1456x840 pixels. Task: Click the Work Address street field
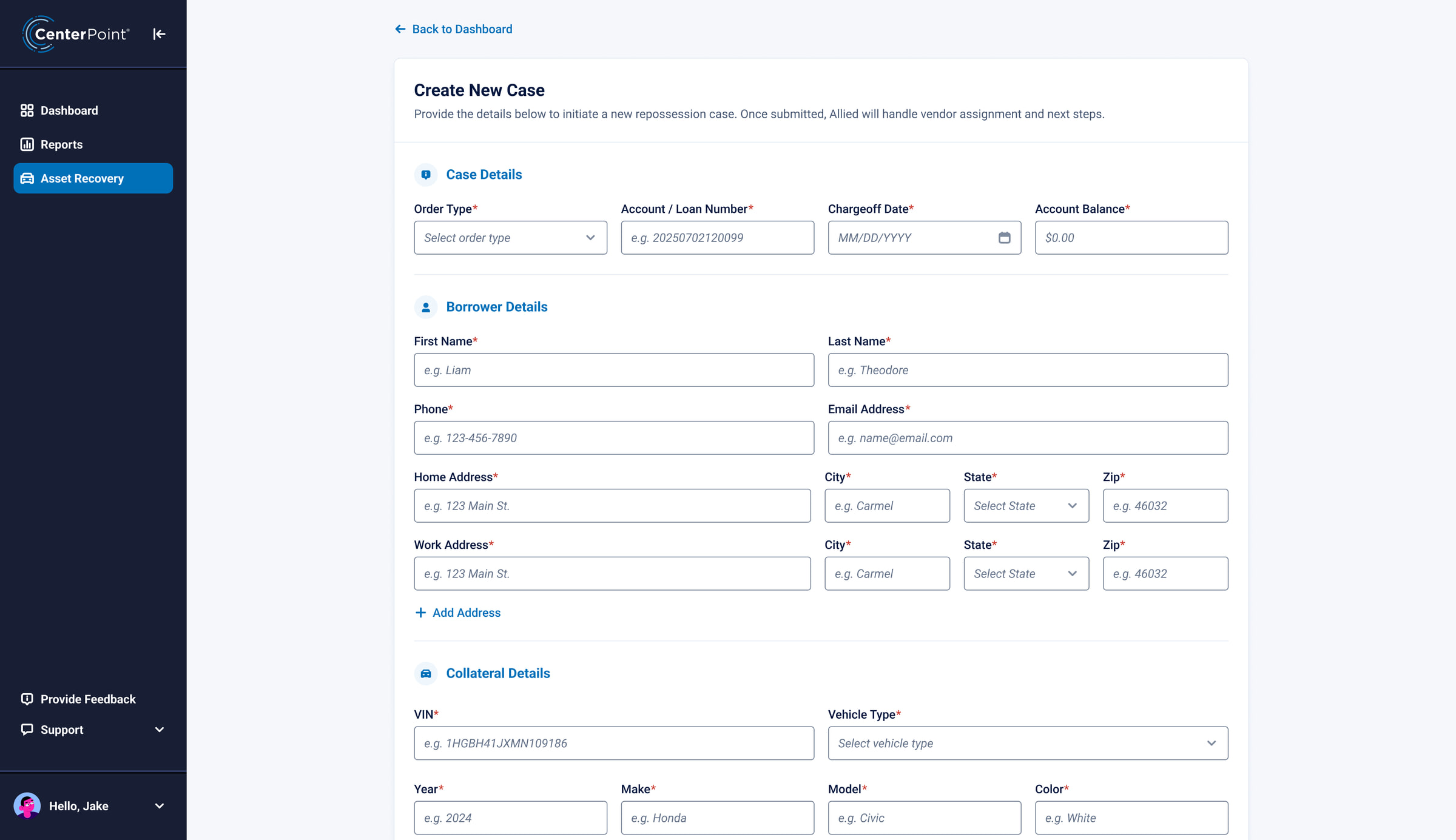pyautogui.click(x=612, y=574)
